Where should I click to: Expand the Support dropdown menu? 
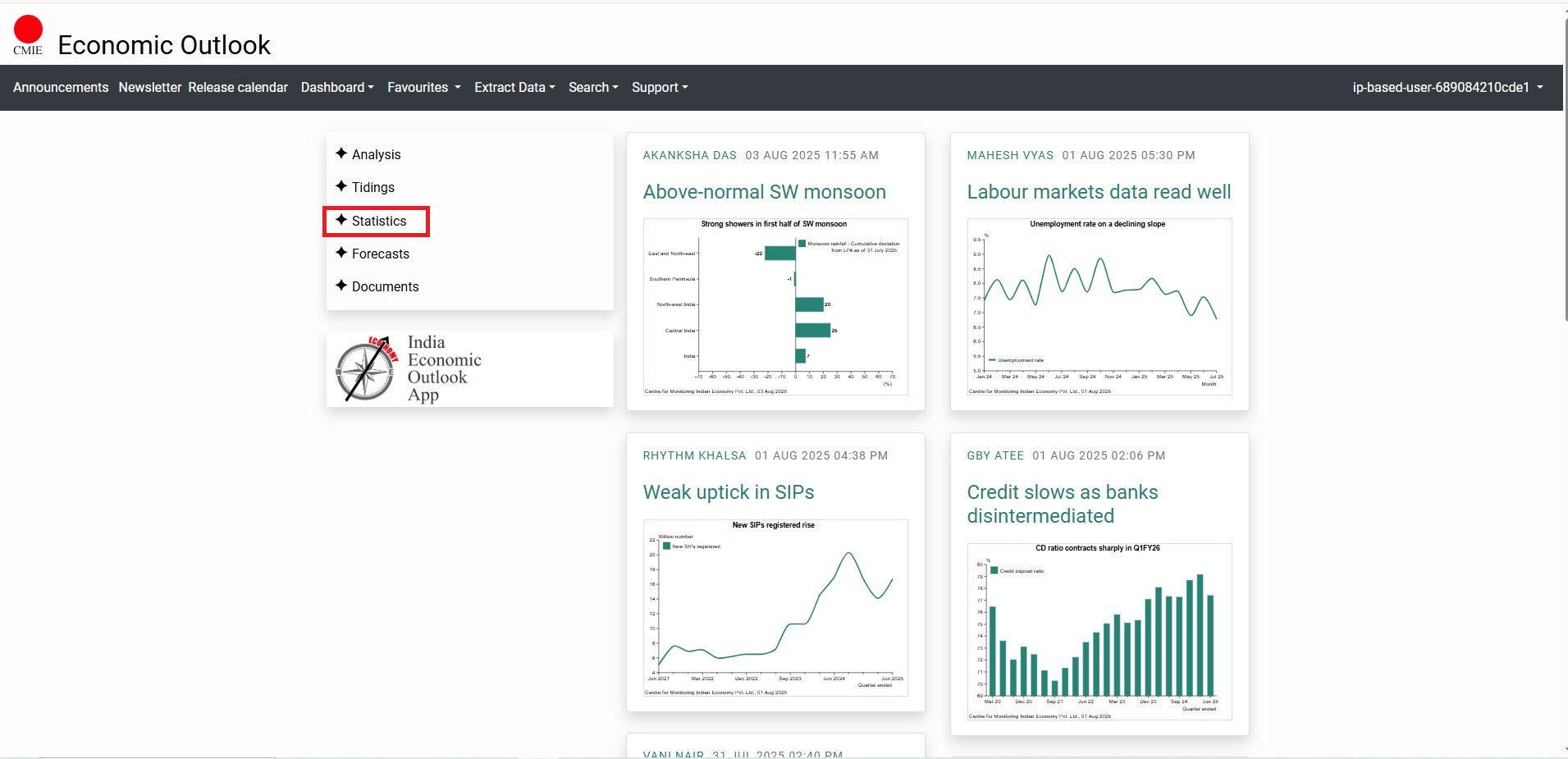(x=660, y=87)
